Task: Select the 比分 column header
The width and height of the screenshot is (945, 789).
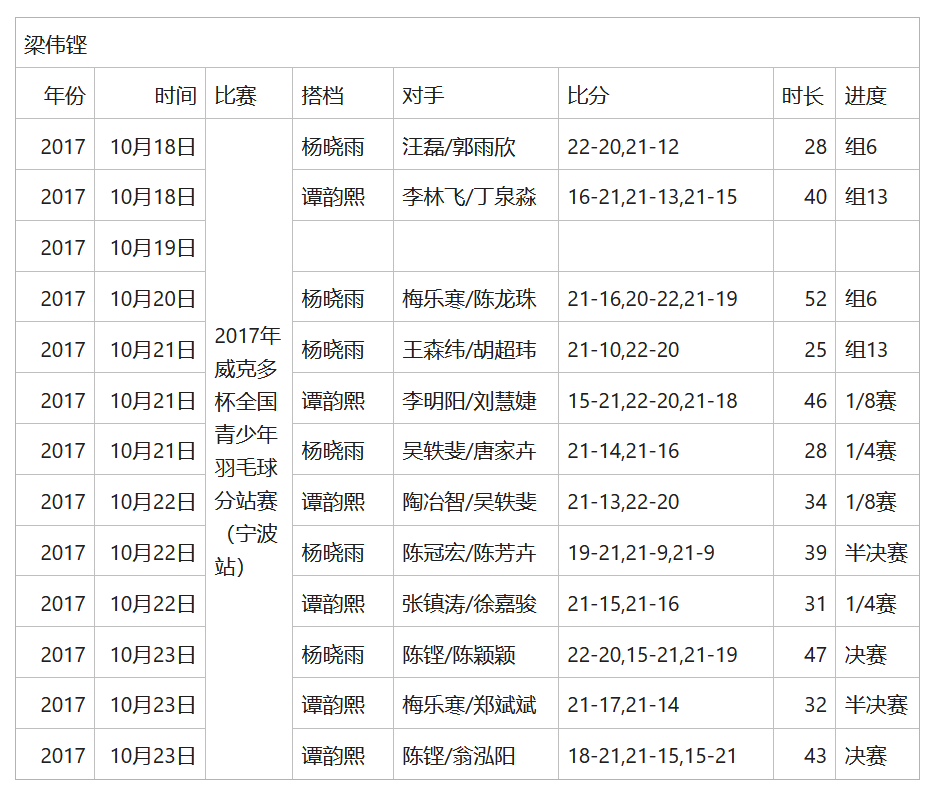Action: (588, 95)
